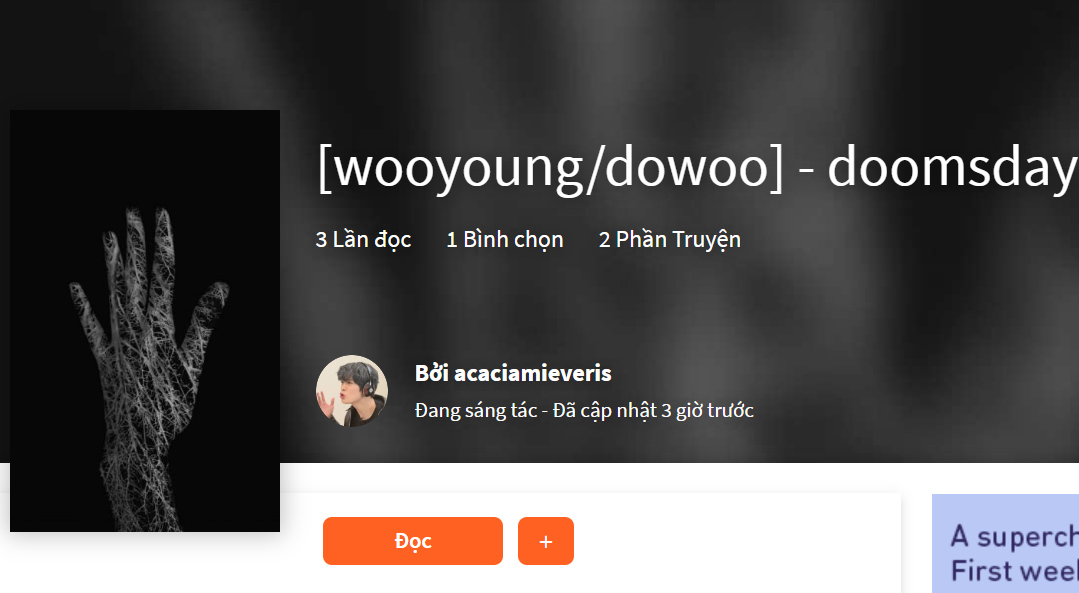Click the blurred dark header background above title
The width and height of the screenshot is (1079, 593).
tap(619, 62)
